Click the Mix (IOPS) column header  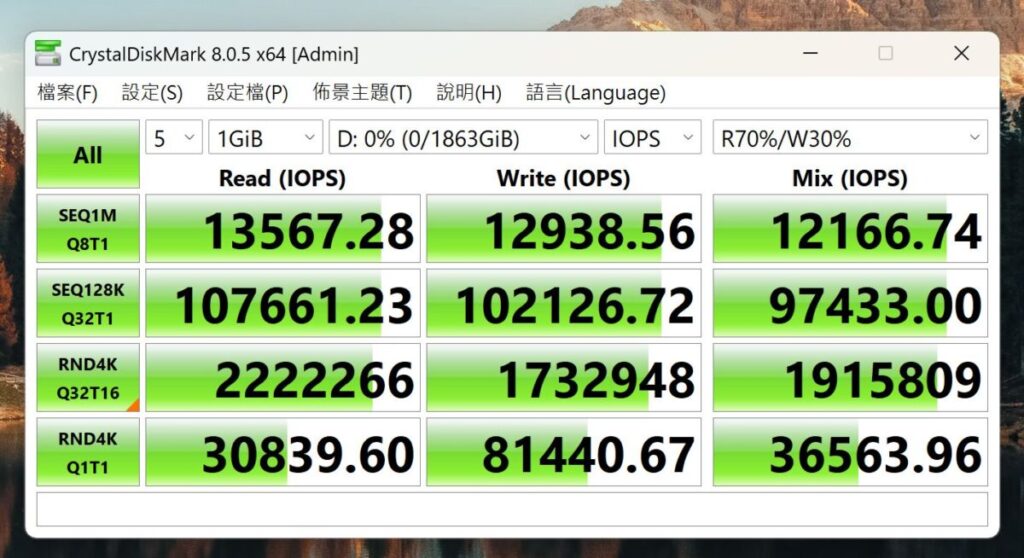tap(850, 178)
